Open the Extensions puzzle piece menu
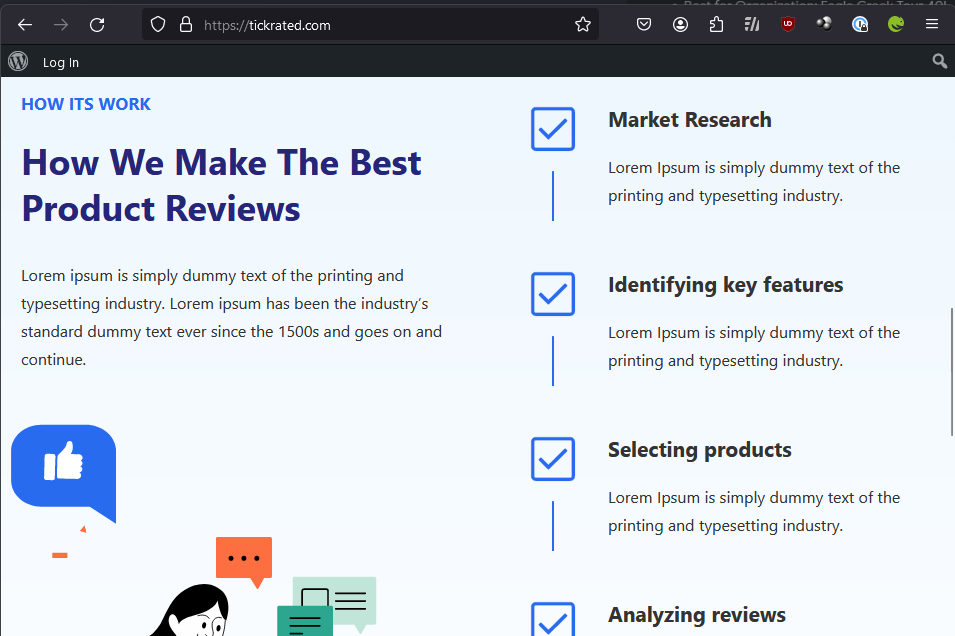The height and width of the screenshot is (636, 955). point(716,25)
